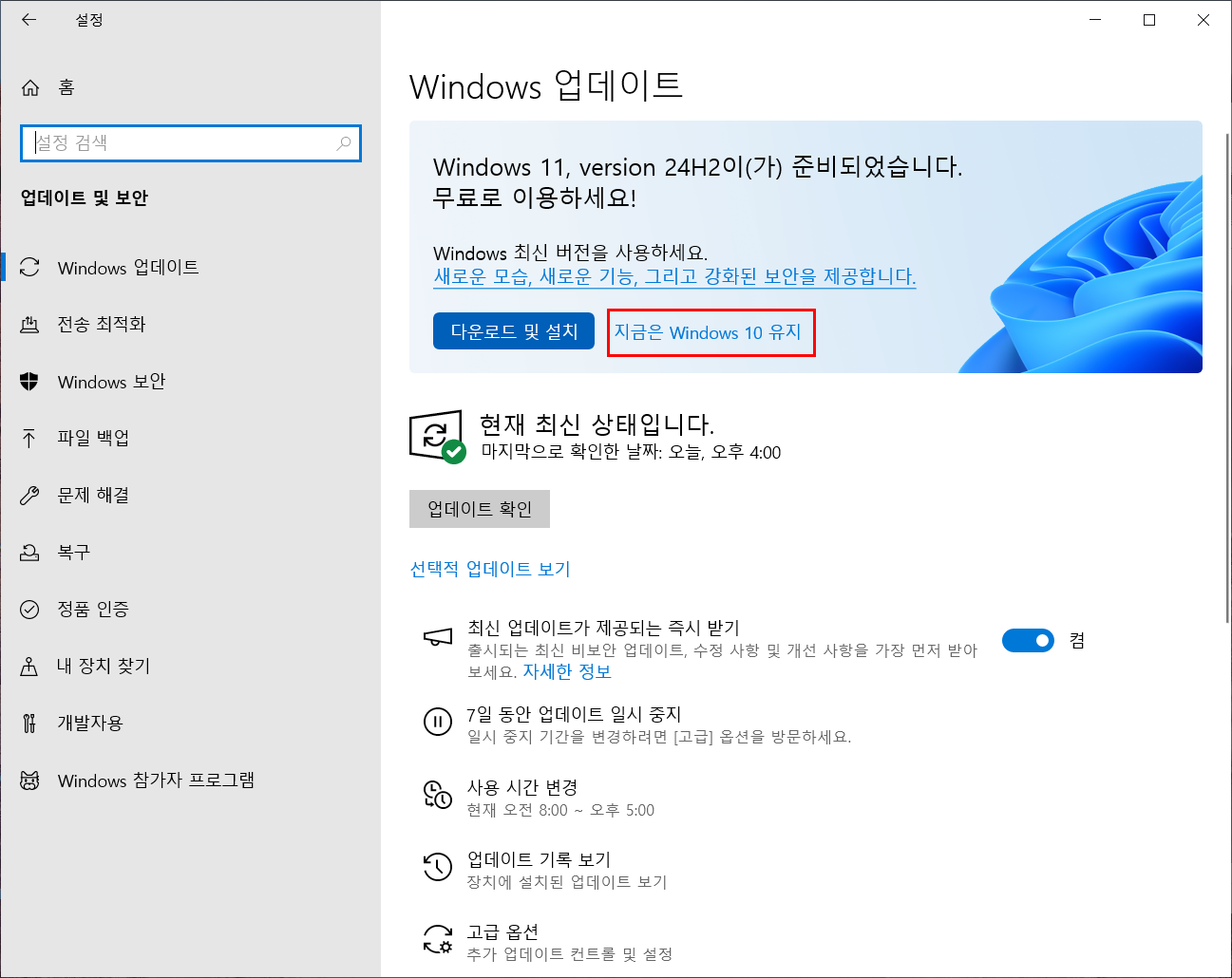Screen dimensions: 1232x978
Task: Click the 설정 검색 input field
Action: tap(190, 143)
